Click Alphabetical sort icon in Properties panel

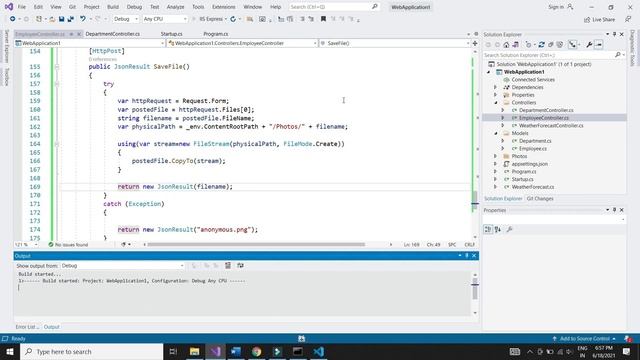click(498, 229)
